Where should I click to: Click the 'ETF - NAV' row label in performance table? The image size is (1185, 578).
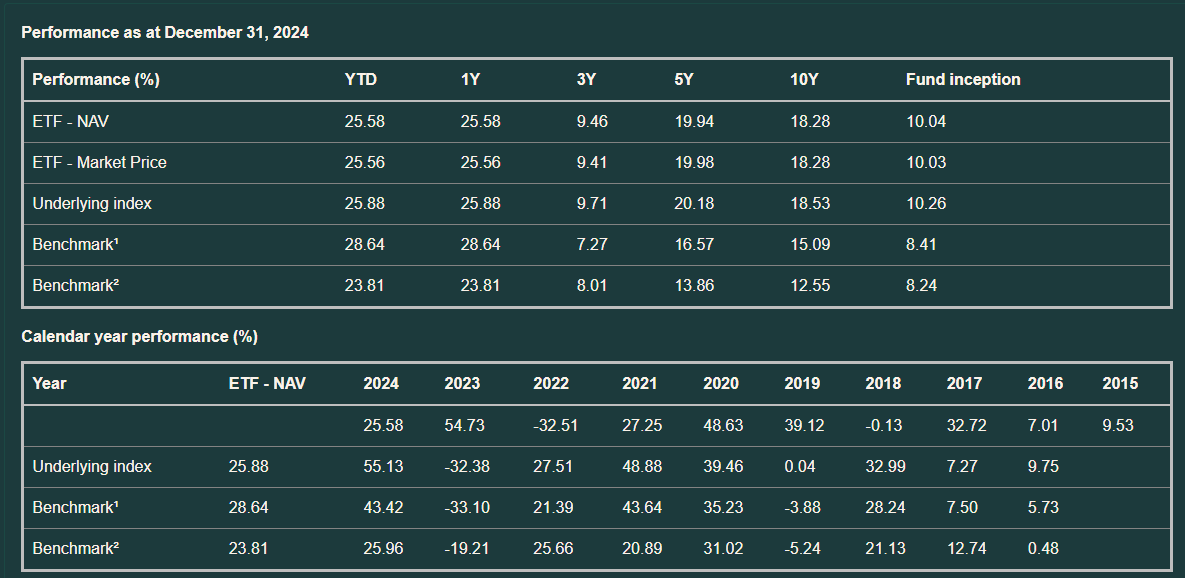70,122
